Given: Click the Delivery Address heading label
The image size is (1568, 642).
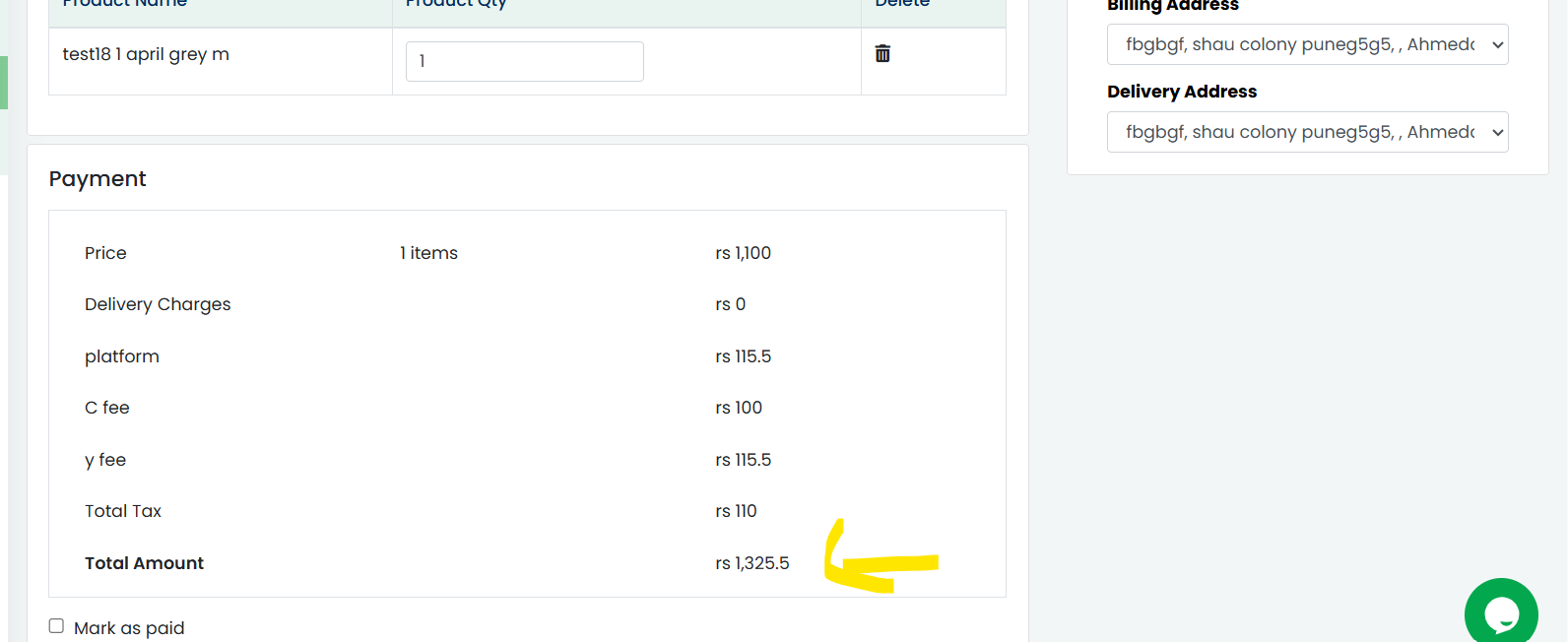Looking at the screenshot, I should pos(1182,92).
